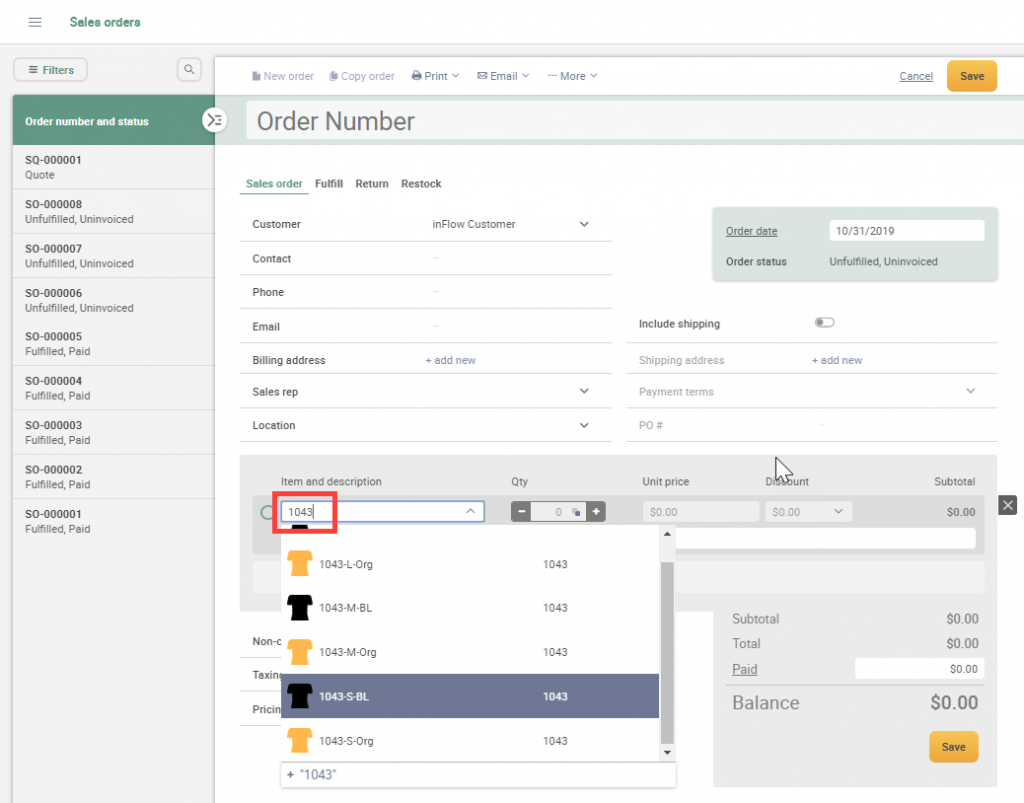Click the item list scrollbar thumb
The height and width of the screenshot is (803, 1024).
coord(667,652)
